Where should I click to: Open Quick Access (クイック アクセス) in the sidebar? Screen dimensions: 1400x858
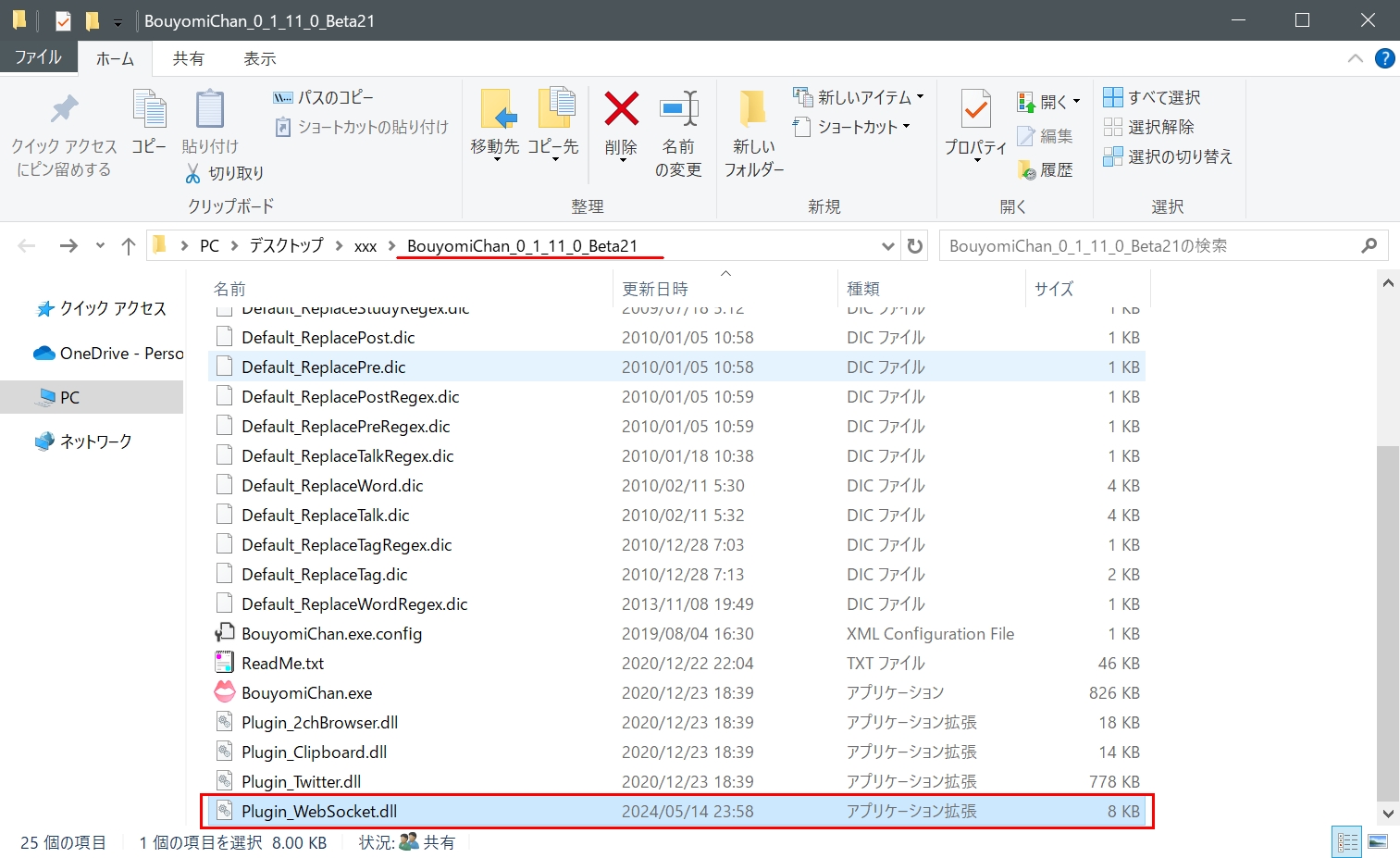[101, 308]
